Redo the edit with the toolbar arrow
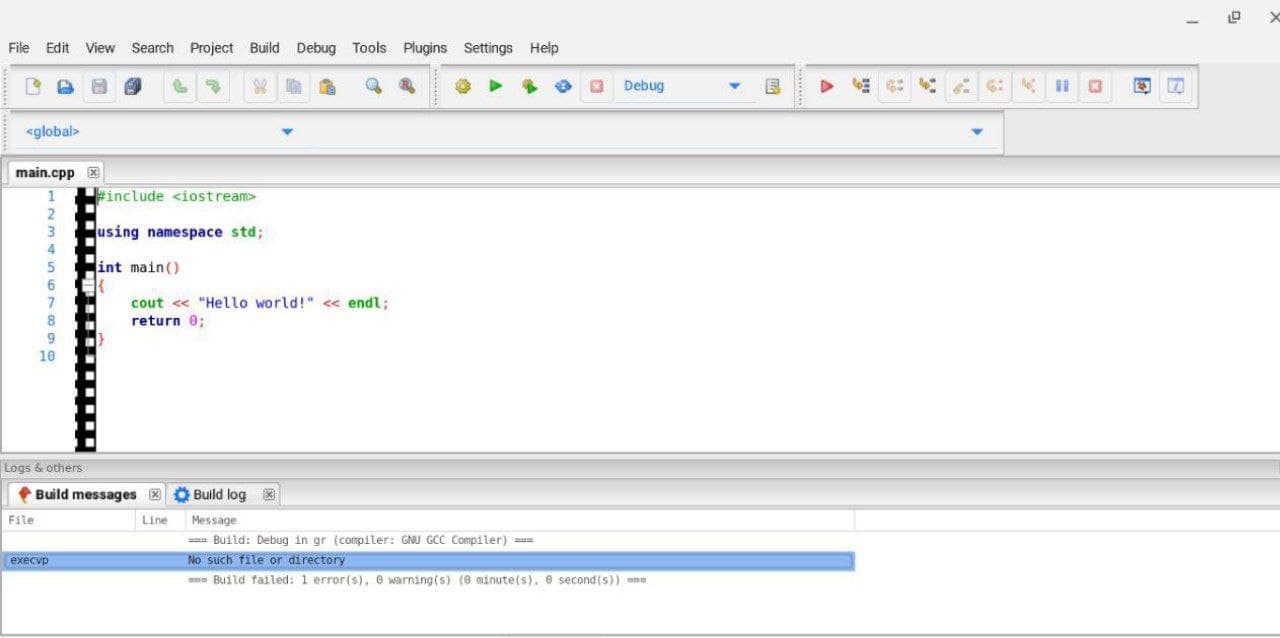 coord(213,86)
